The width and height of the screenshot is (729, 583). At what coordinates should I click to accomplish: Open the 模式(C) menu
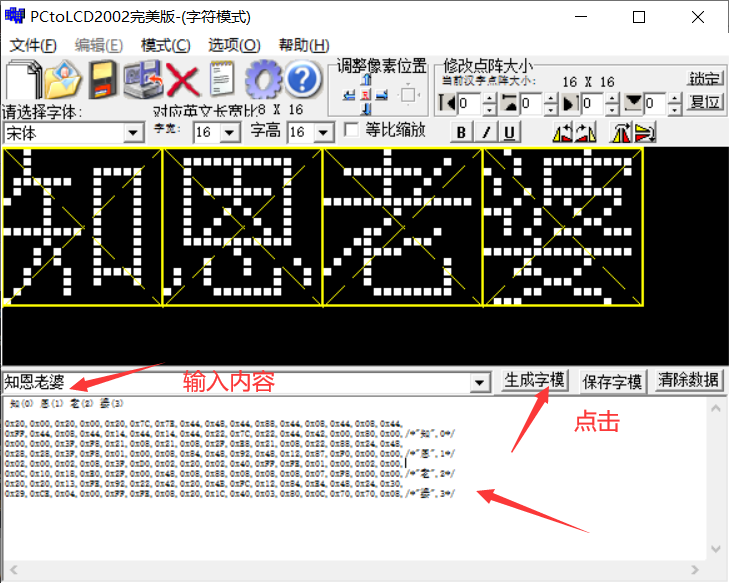click(166, 46)
